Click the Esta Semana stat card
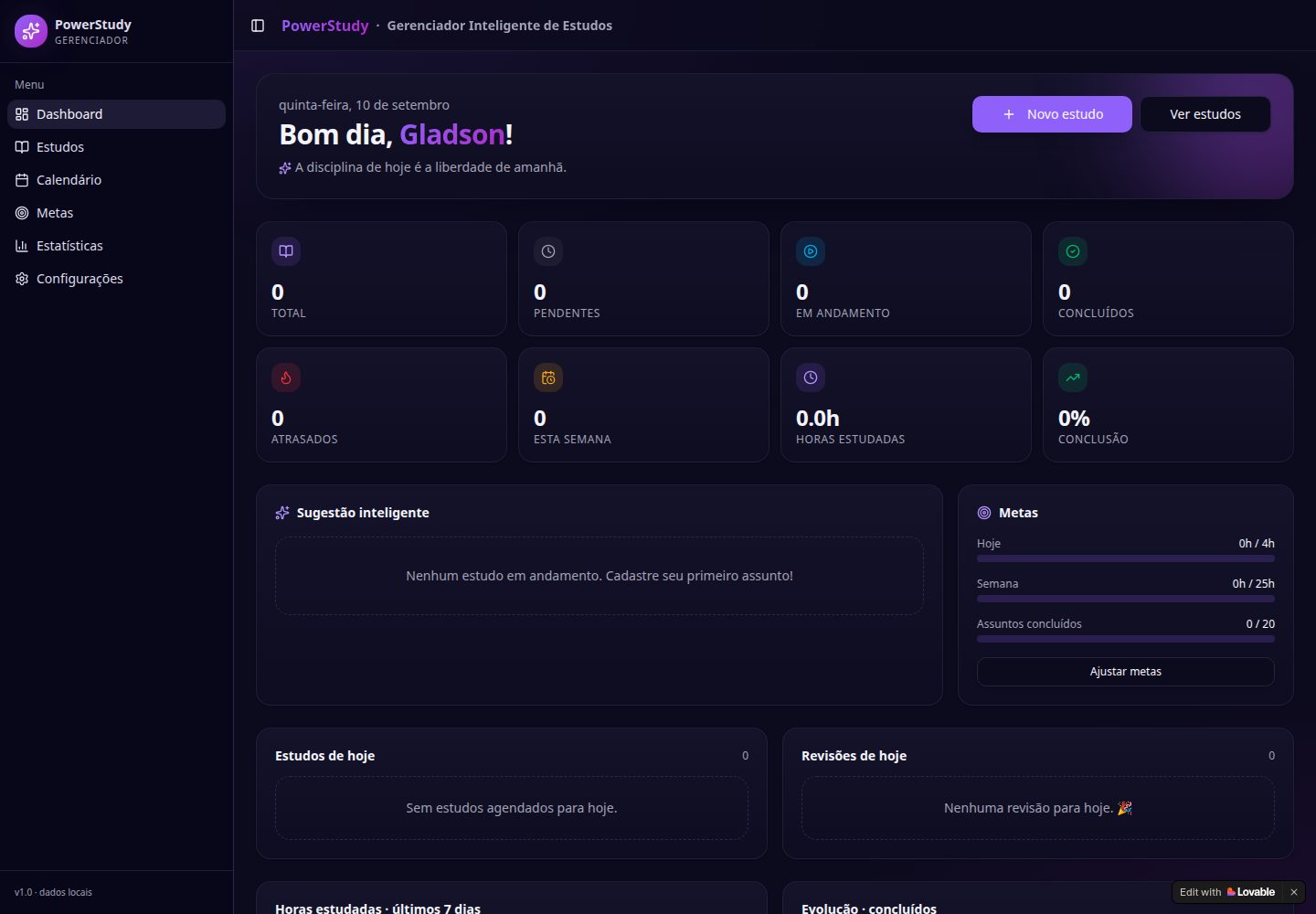Screen dimensions: 1316x914 643,405
